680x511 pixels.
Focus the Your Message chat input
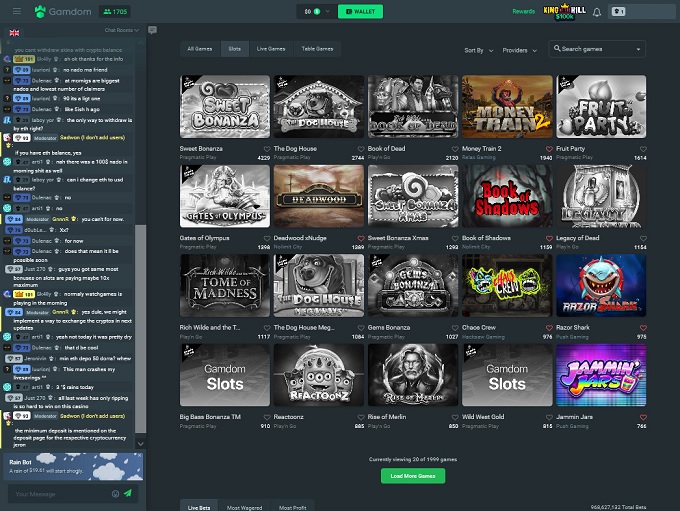(x=62, y=494)
